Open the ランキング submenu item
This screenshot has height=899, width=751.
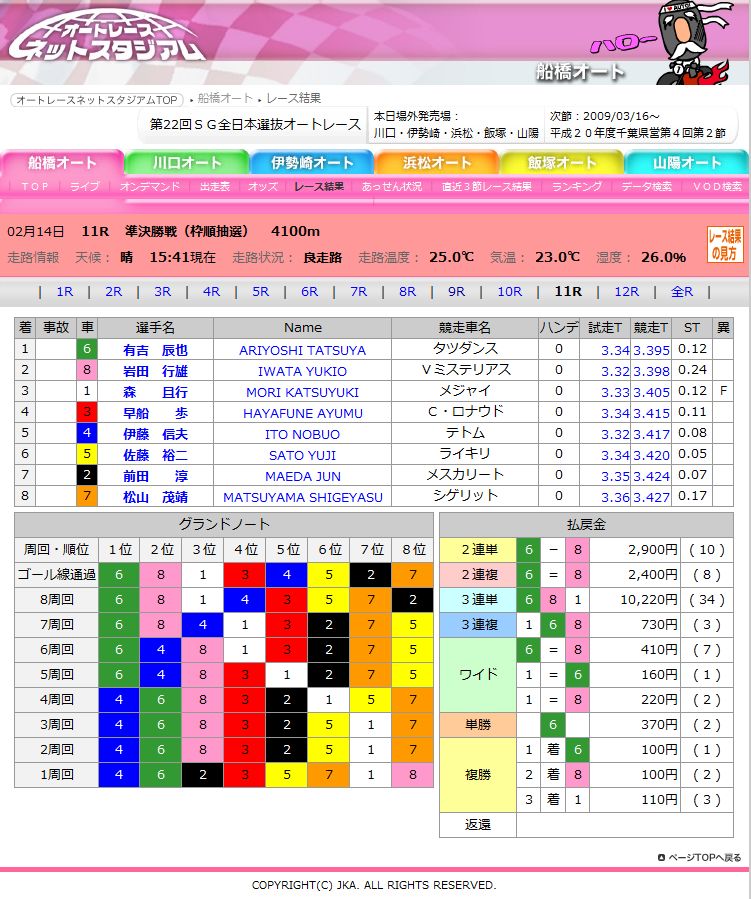577,186
